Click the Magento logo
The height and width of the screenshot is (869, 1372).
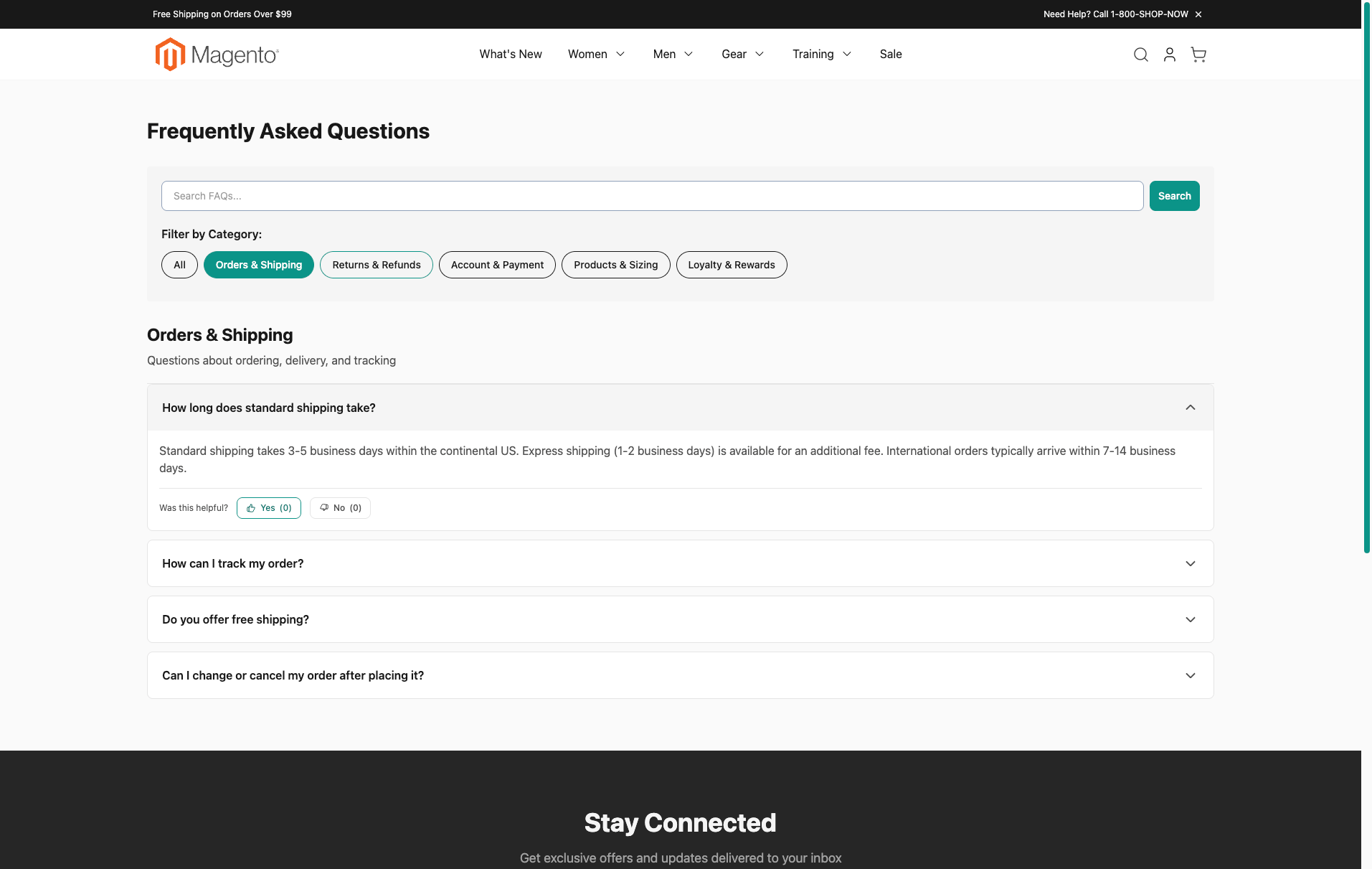216,54
